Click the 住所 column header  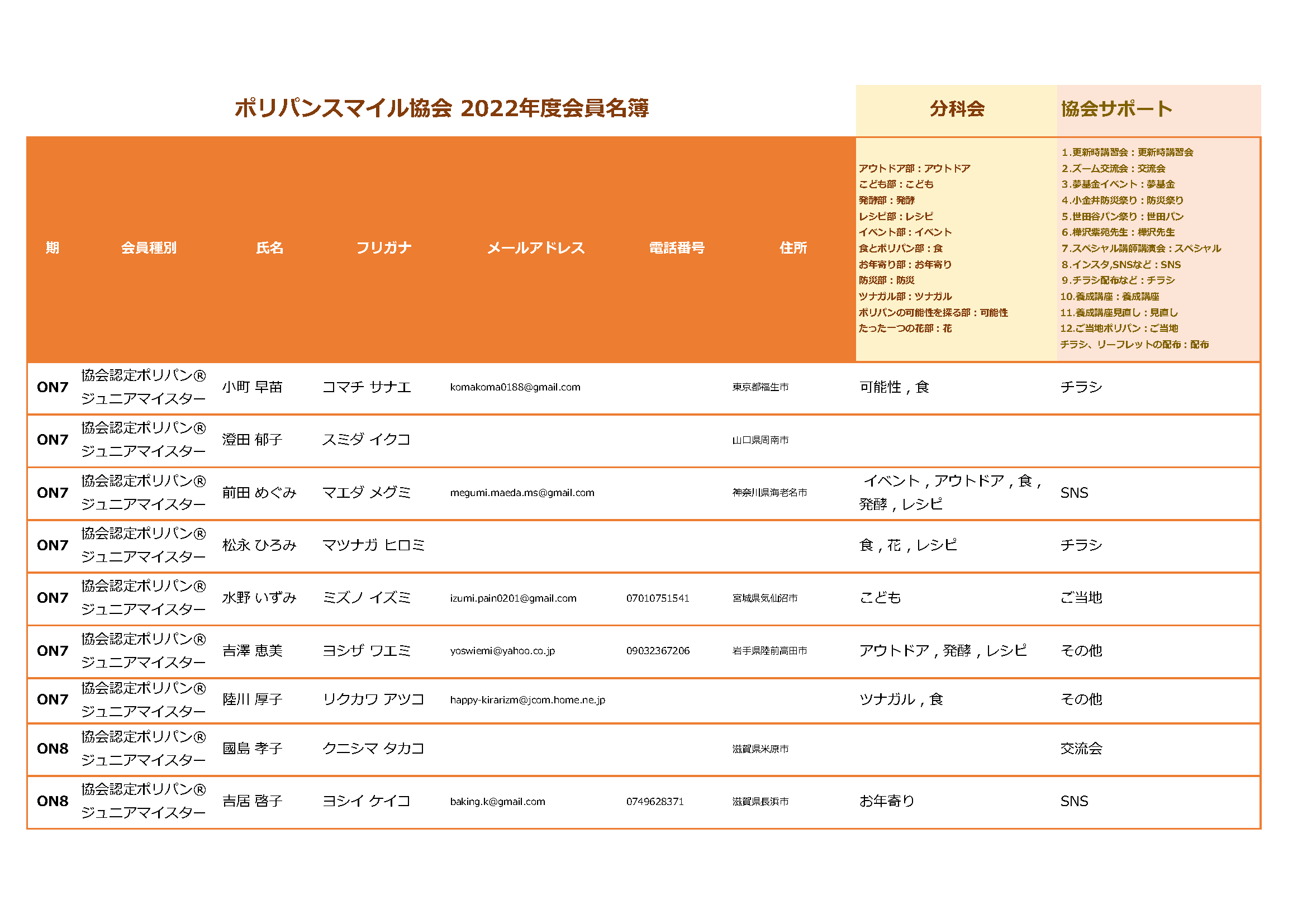(x=793, y=247)
